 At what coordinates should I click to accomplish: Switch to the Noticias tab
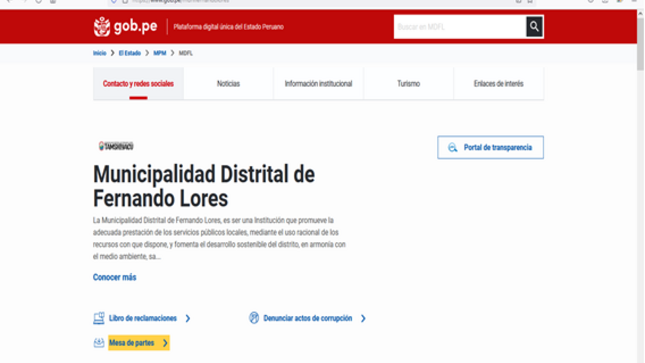[x=228, y=84]
